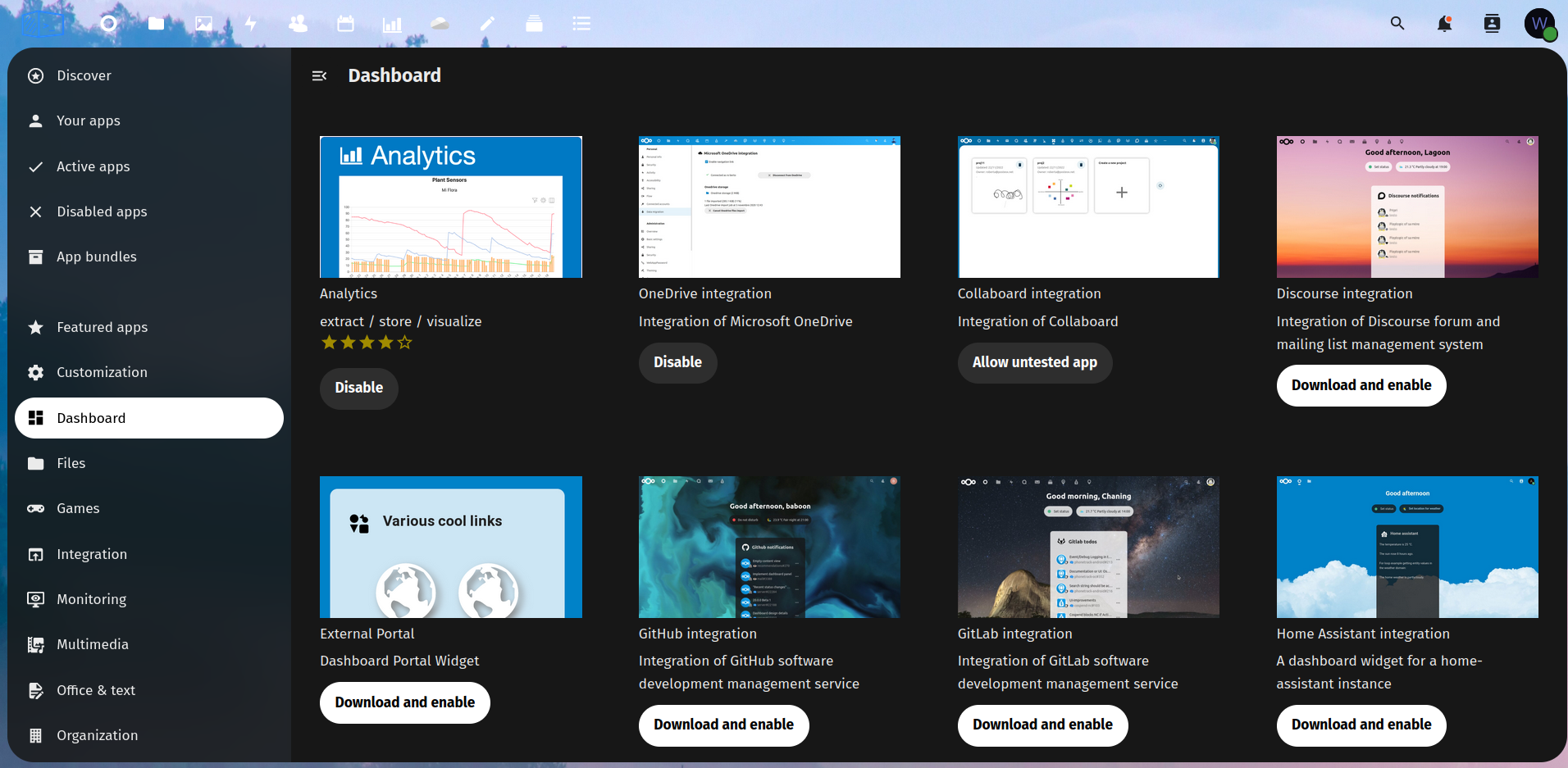Open the Analytics app preview thumbnail
This screenshot has height=768, width=1568.
451,207
